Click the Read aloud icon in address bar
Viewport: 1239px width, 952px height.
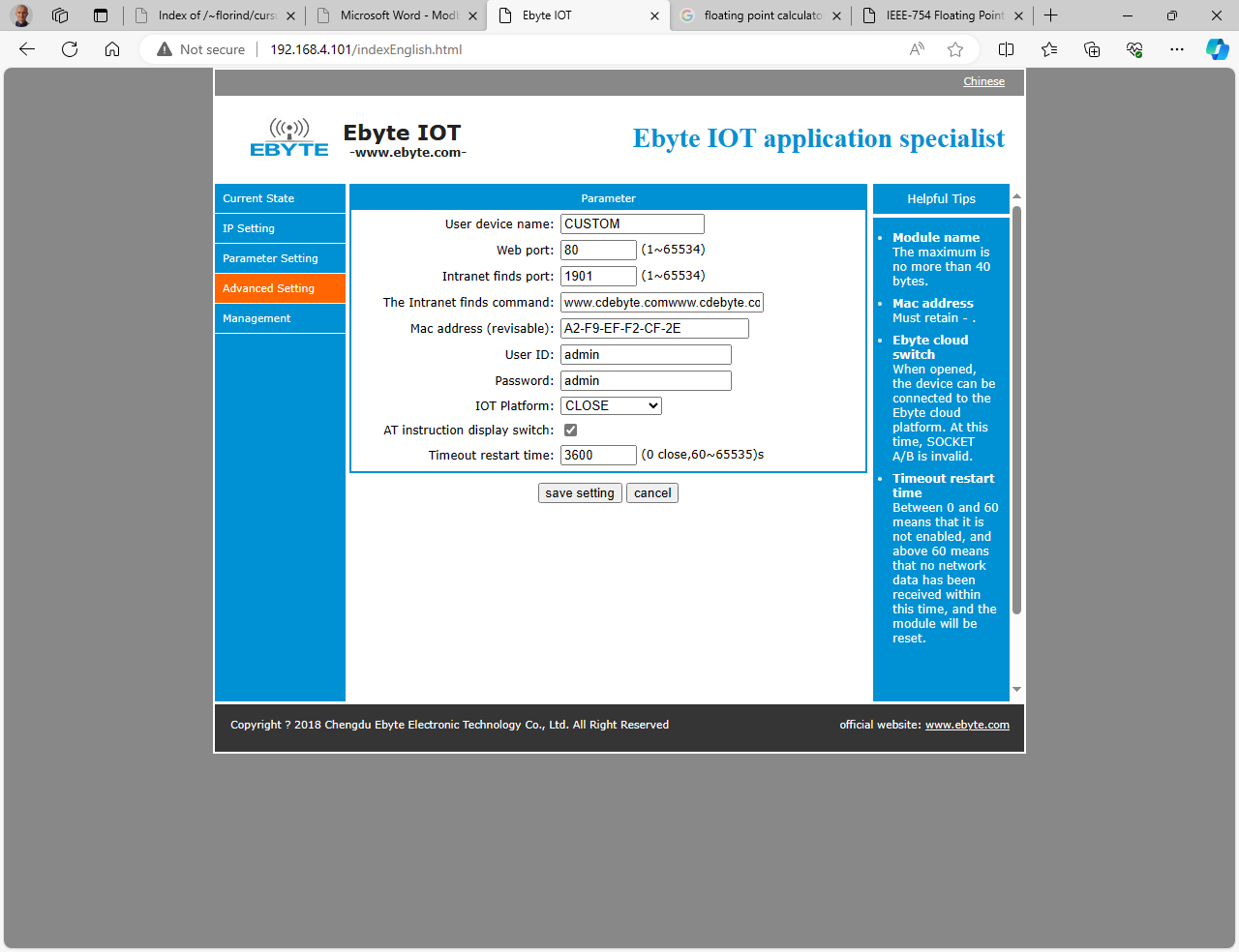[x=917, y=49]
